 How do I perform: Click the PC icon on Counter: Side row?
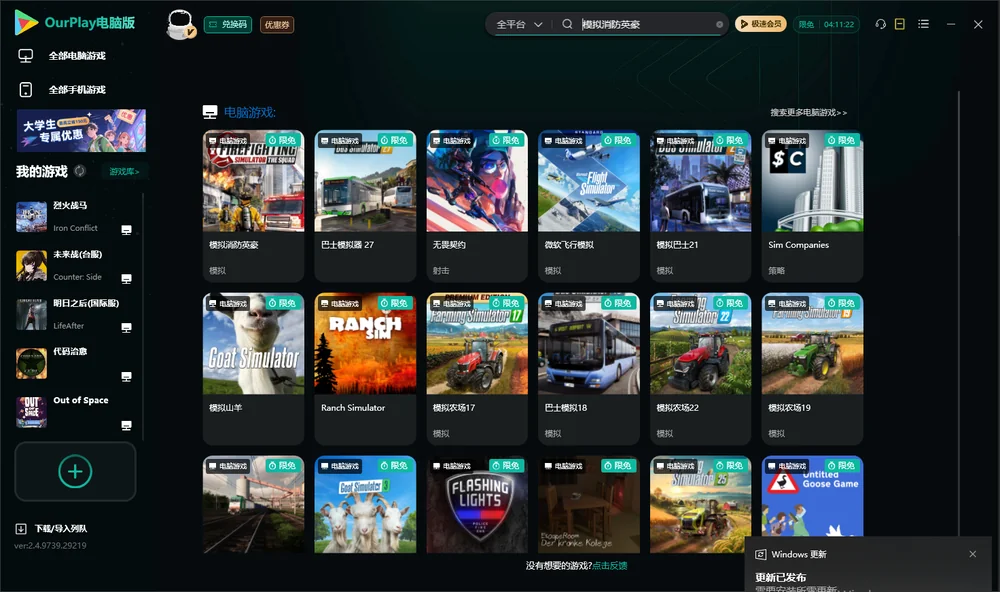pos(126,279)
